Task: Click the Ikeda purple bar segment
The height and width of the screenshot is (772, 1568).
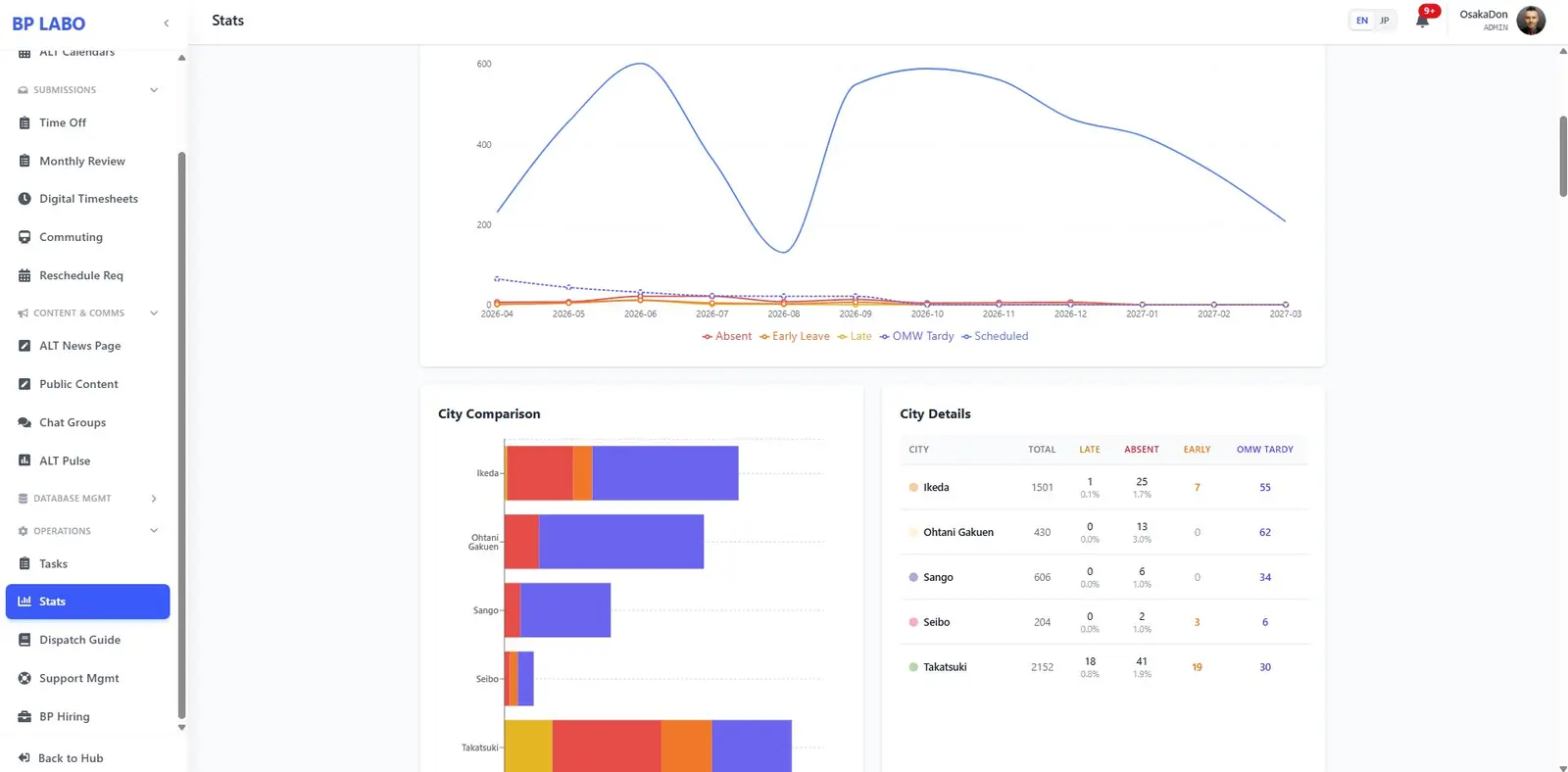Action: click(x=665, y=473)
